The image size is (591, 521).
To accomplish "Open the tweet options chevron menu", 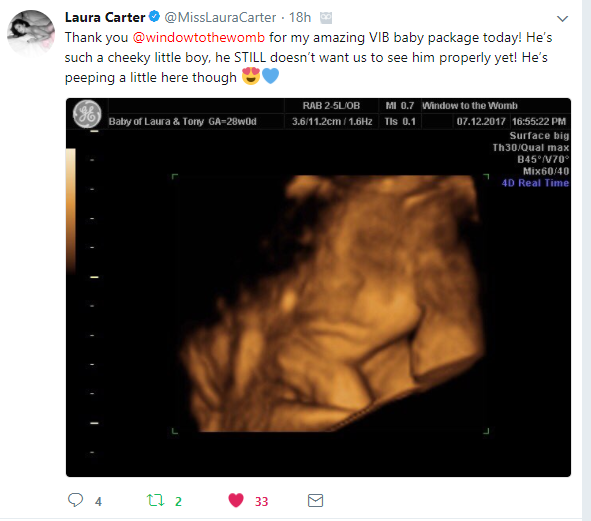I will click(x=562, y=18).
